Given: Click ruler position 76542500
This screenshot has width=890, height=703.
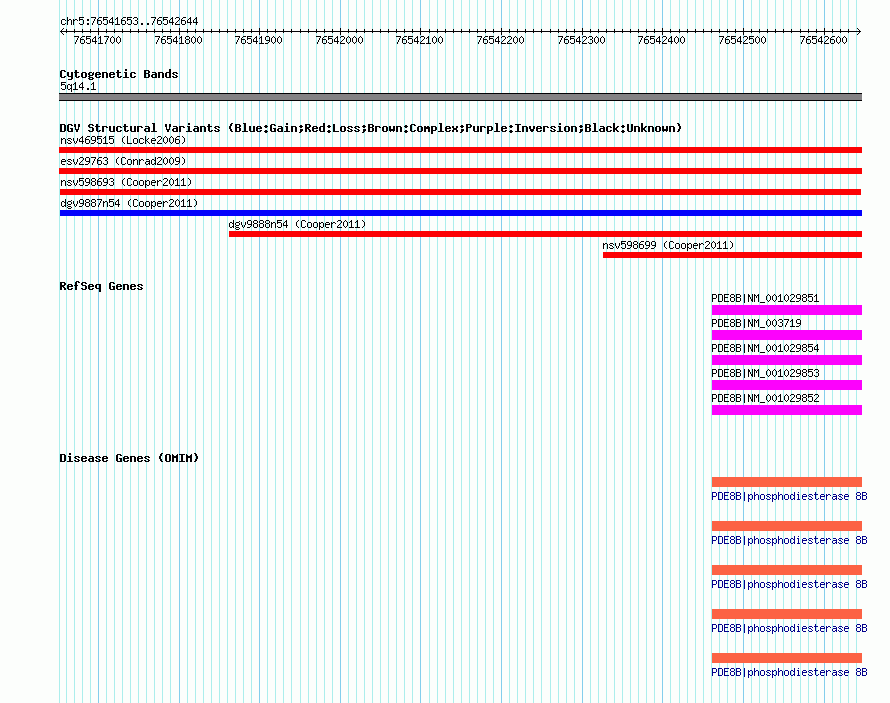Looking at the screenshot, I should (742, 40).
